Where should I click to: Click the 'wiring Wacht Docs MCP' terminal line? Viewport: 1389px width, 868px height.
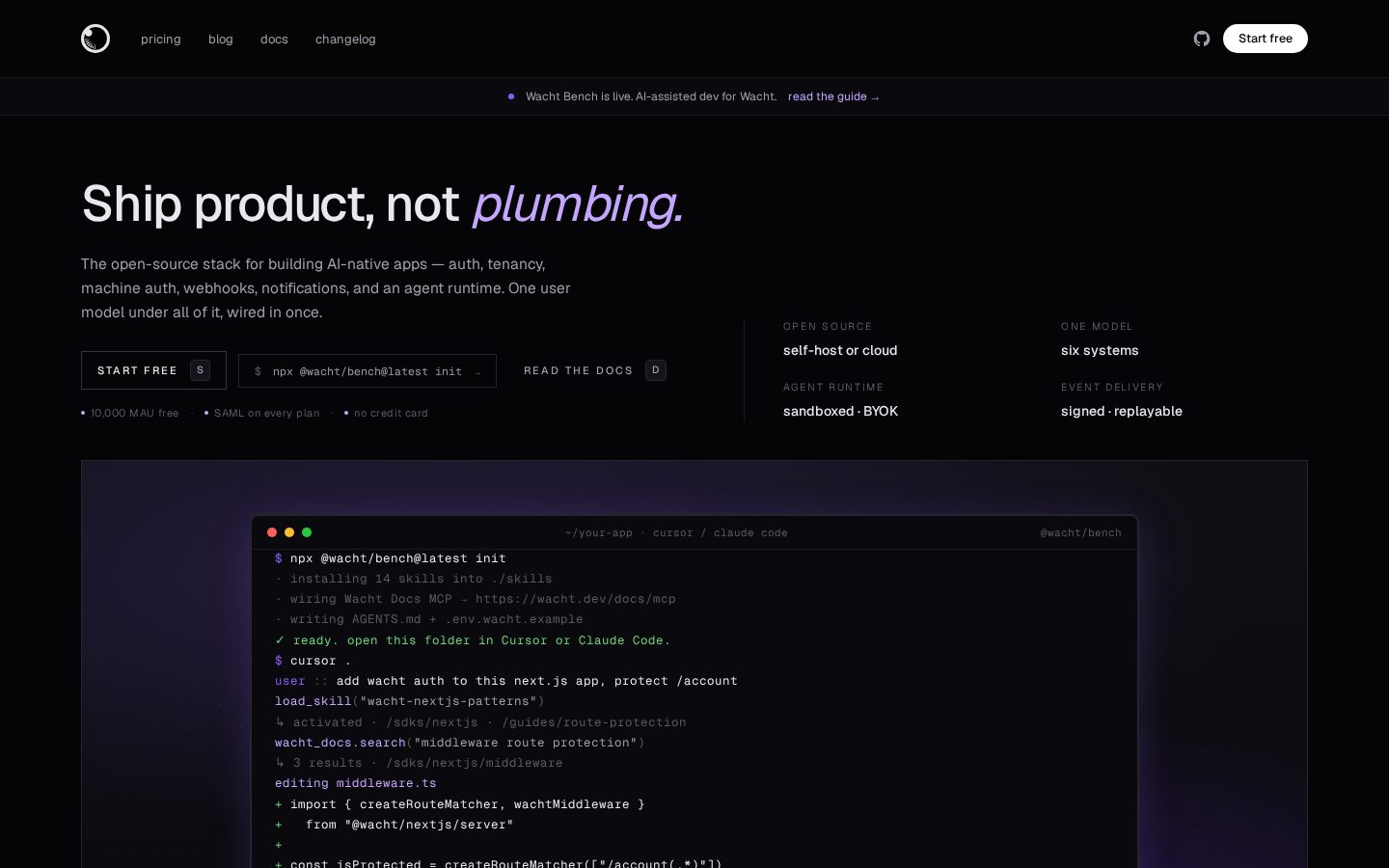point(476,599)
